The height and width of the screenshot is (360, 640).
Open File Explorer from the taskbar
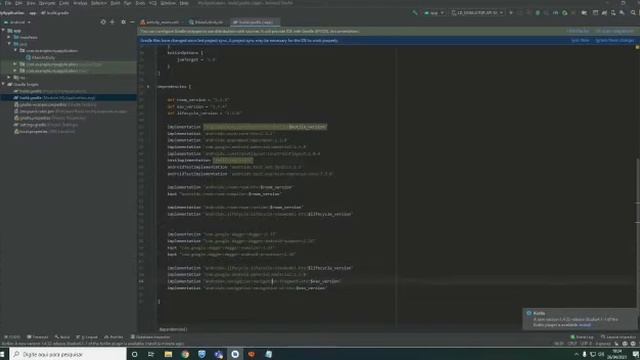coord(168,354)
